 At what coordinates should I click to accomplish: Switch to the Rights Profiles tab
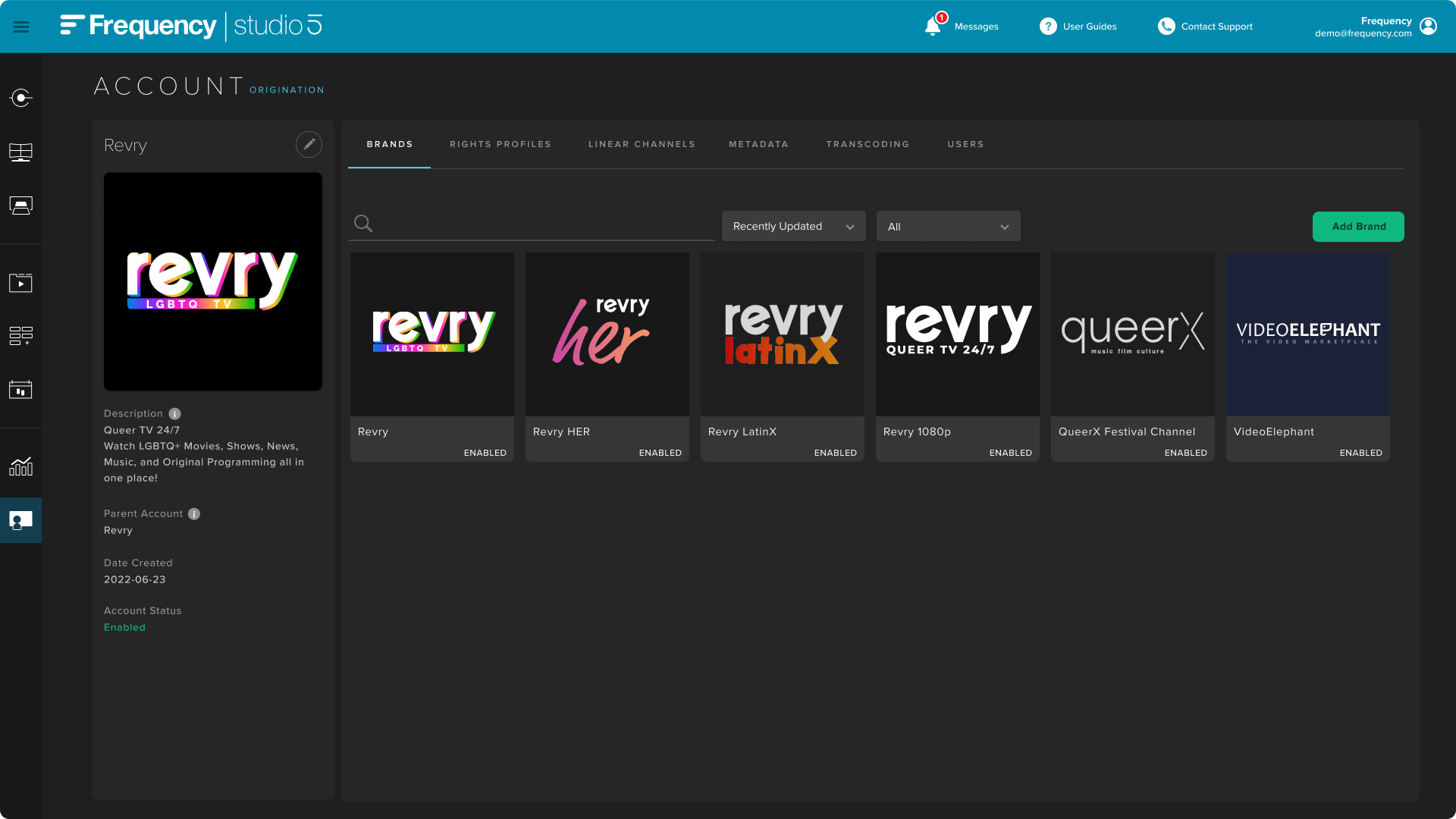pos(500,144)
